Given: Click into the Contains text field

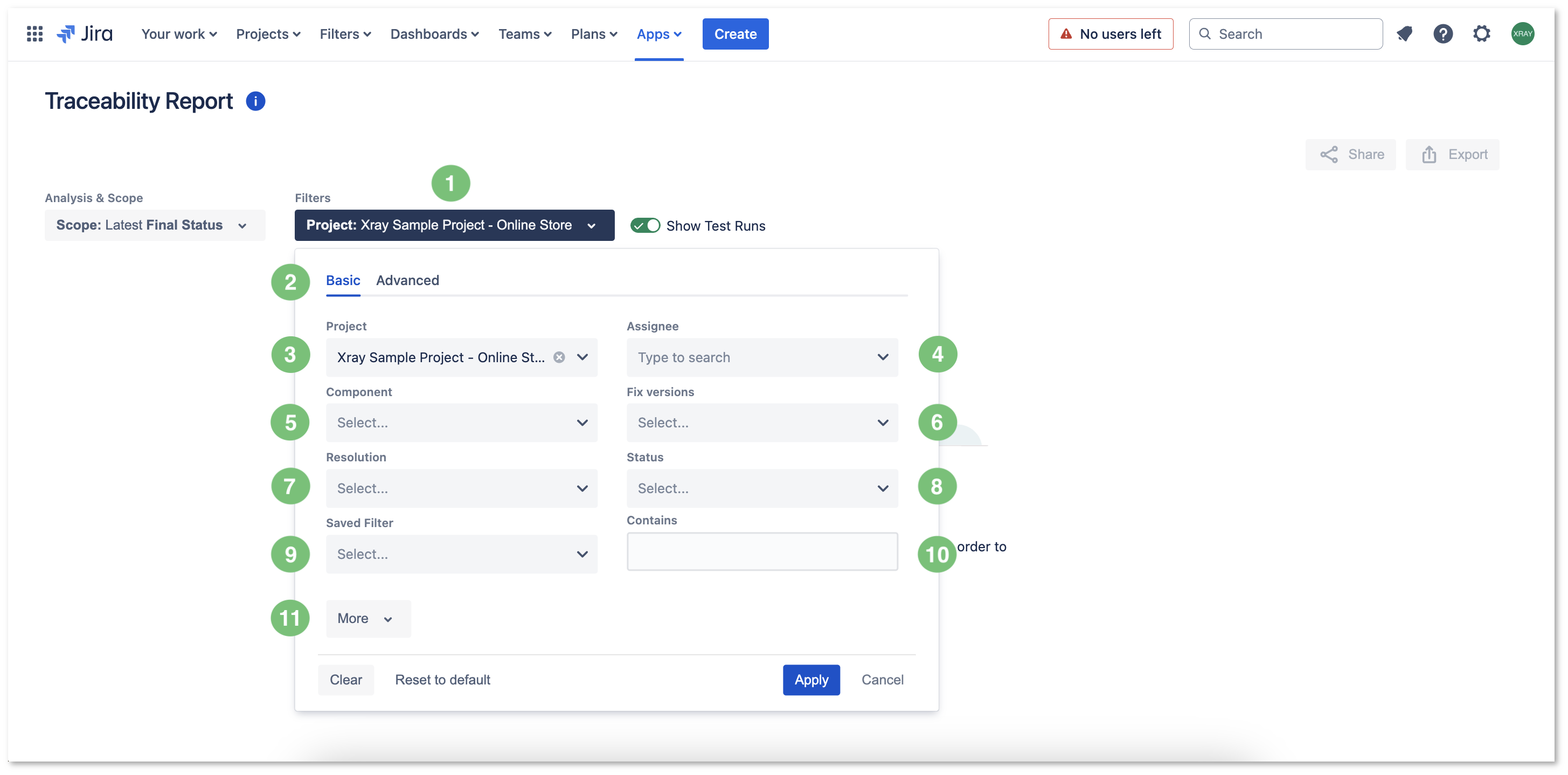Looking at the screenshot, I should (762, 551).
